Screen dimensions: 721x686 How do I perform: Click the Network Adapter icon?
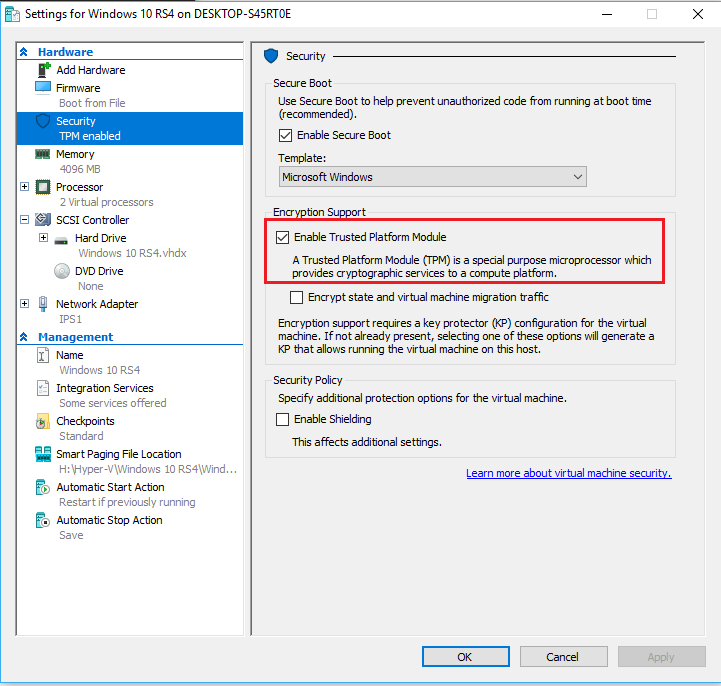[43, 304]
